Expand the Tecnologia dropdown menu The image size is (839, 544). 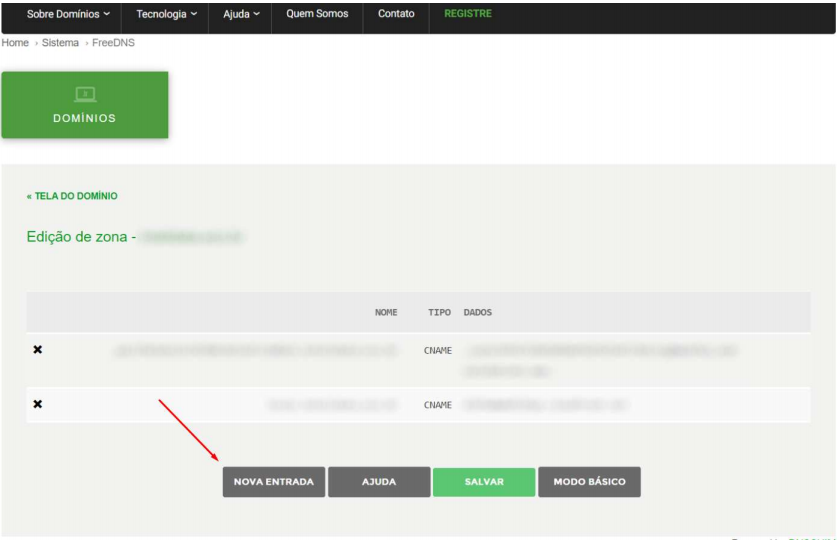coord(166,14)
